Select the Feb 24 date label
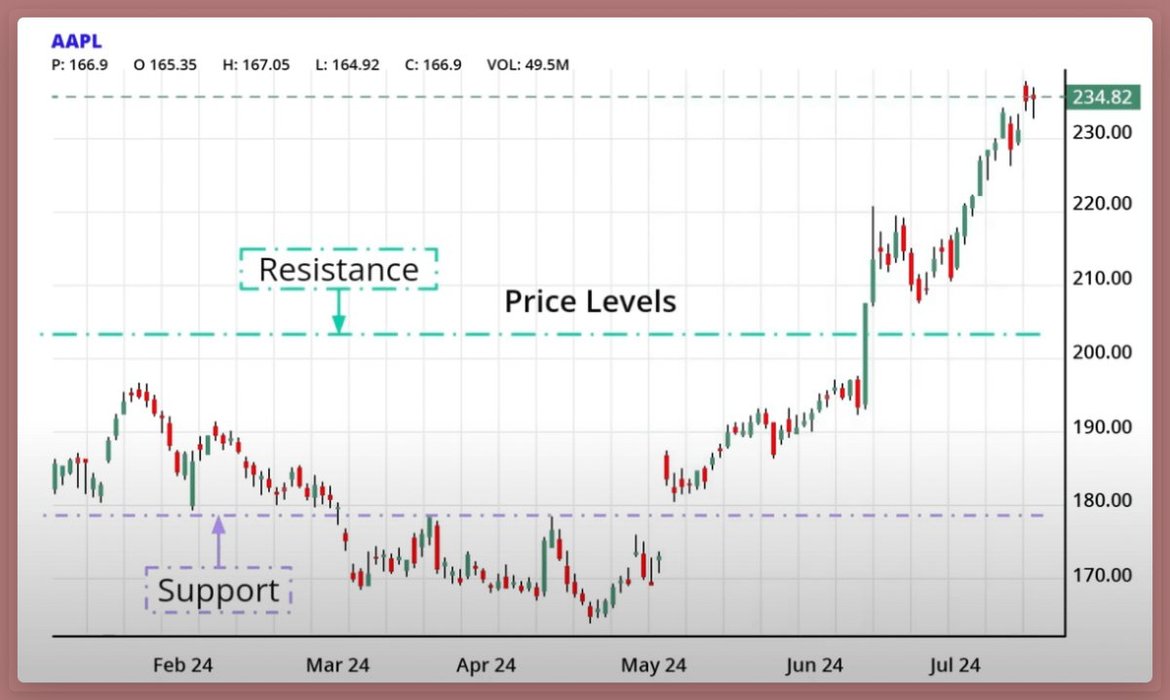 (x=183, y=665)
